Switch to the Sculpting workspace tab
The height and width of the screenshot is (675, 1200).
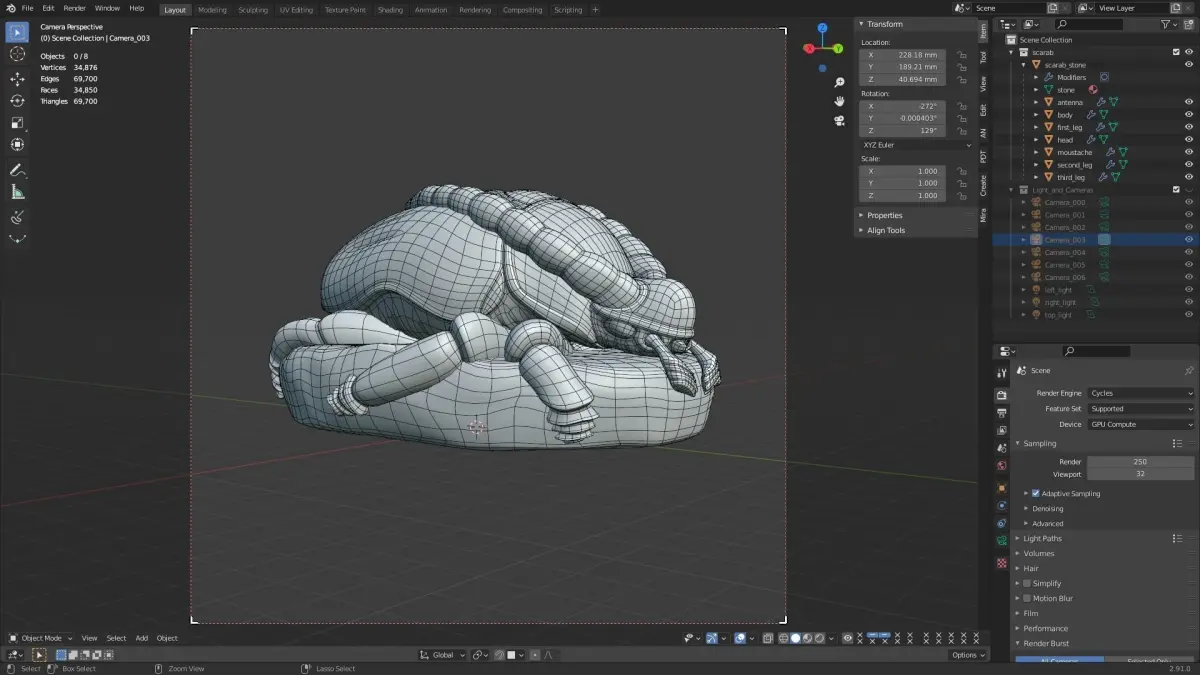(253, 10)
